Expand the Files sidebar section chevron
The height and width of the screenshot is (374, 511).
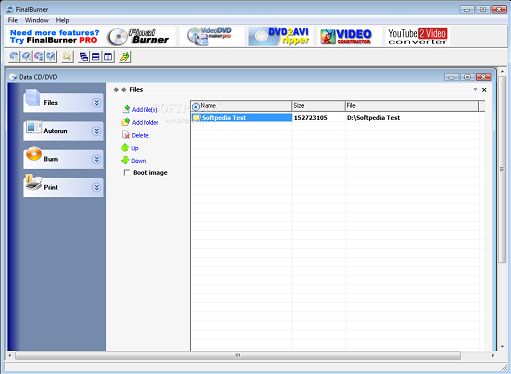(96, 103)
